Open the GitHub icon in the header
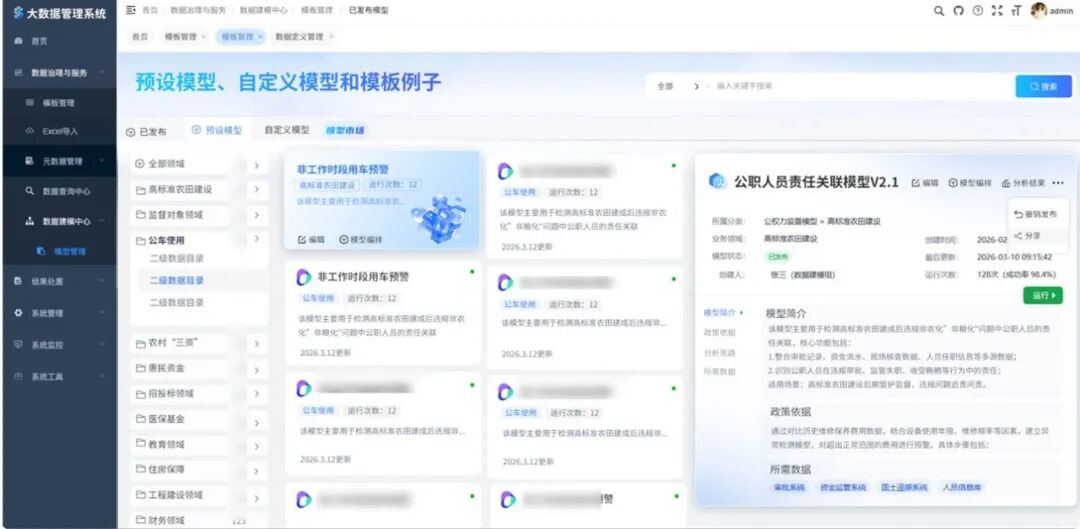 958,11
